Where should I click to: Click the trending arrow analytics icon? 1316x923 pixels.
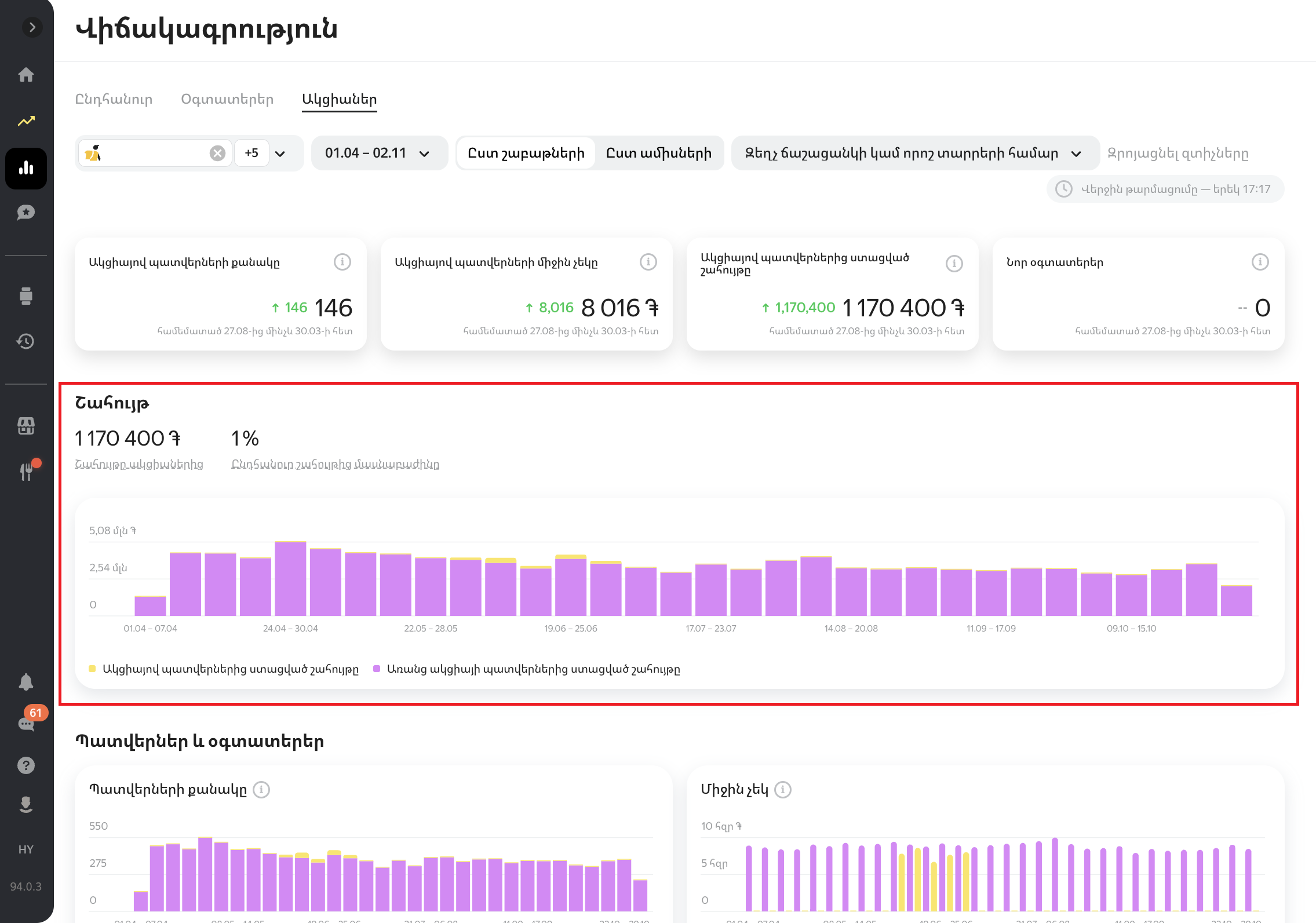tap(26, 121)
